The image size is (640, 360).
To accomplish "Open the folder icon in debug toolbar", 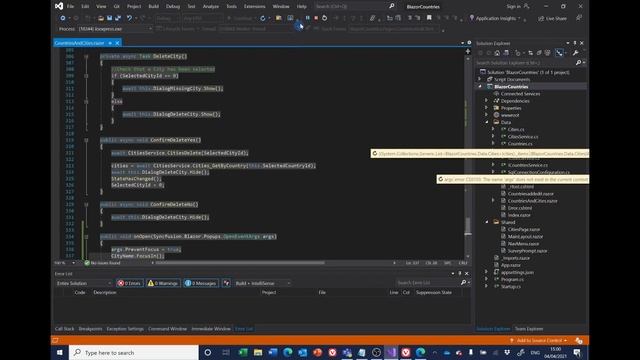I will [278, 18].
